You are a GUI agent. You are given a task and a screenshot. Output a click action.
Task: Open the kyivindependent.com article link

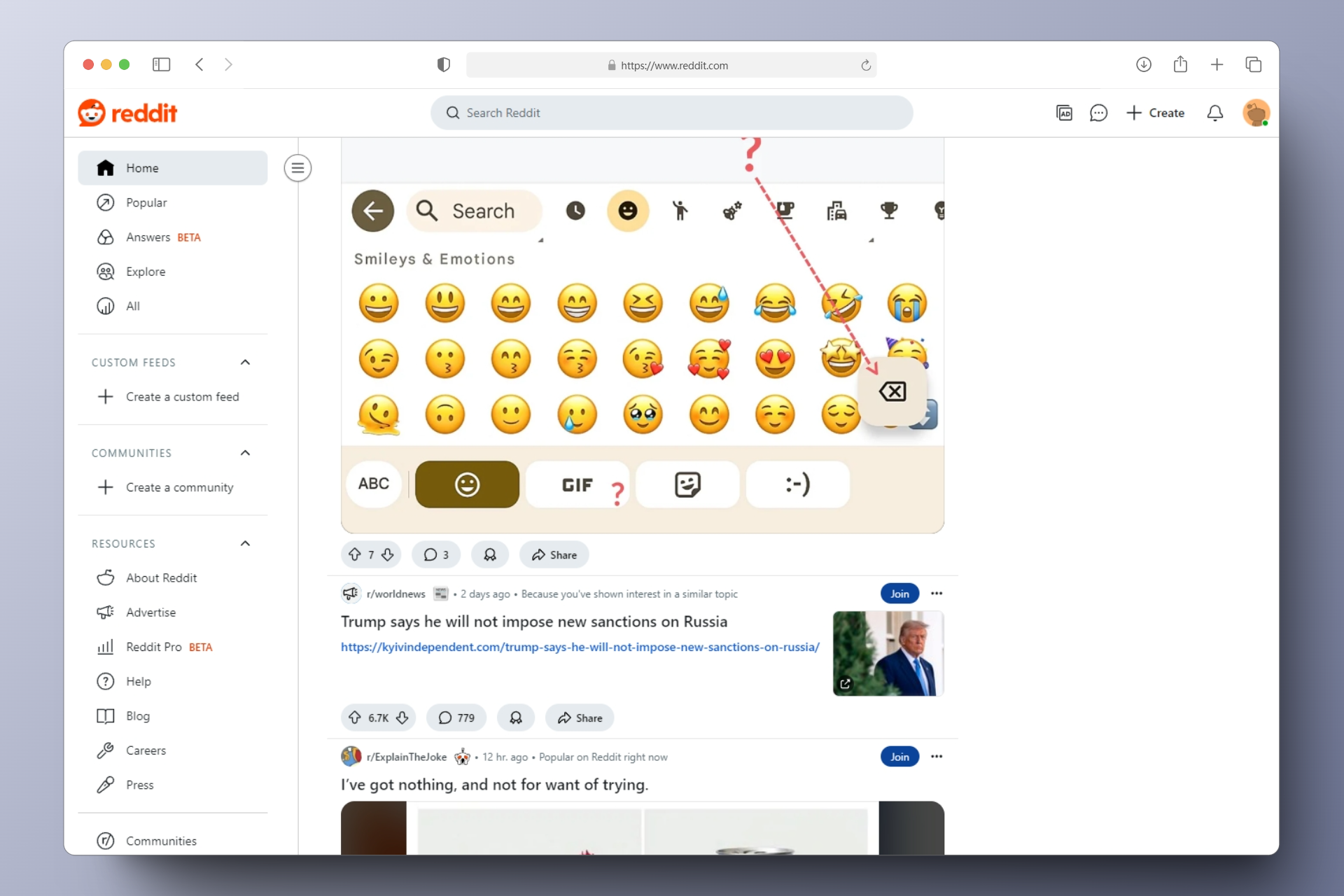(x=580, y=647)
